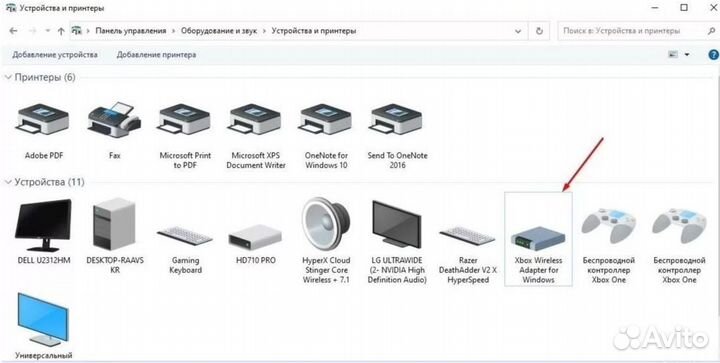The width and height of the screenshot is (720, 363).
Task: Collapse the Принтеры (6) group
Action: click(8, 77)
